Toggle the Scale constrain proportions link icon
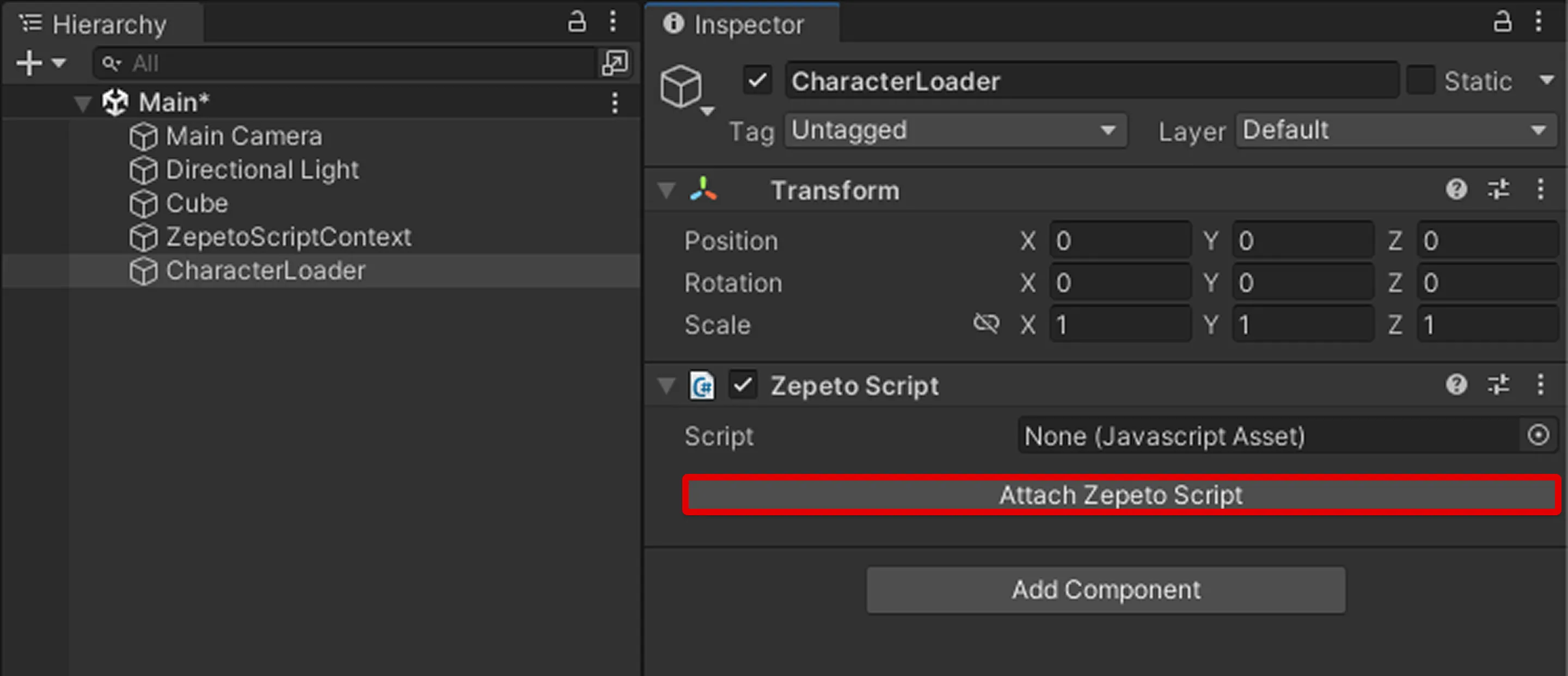1568x676 pixels. pyautogui.click(x=986, y=324)
